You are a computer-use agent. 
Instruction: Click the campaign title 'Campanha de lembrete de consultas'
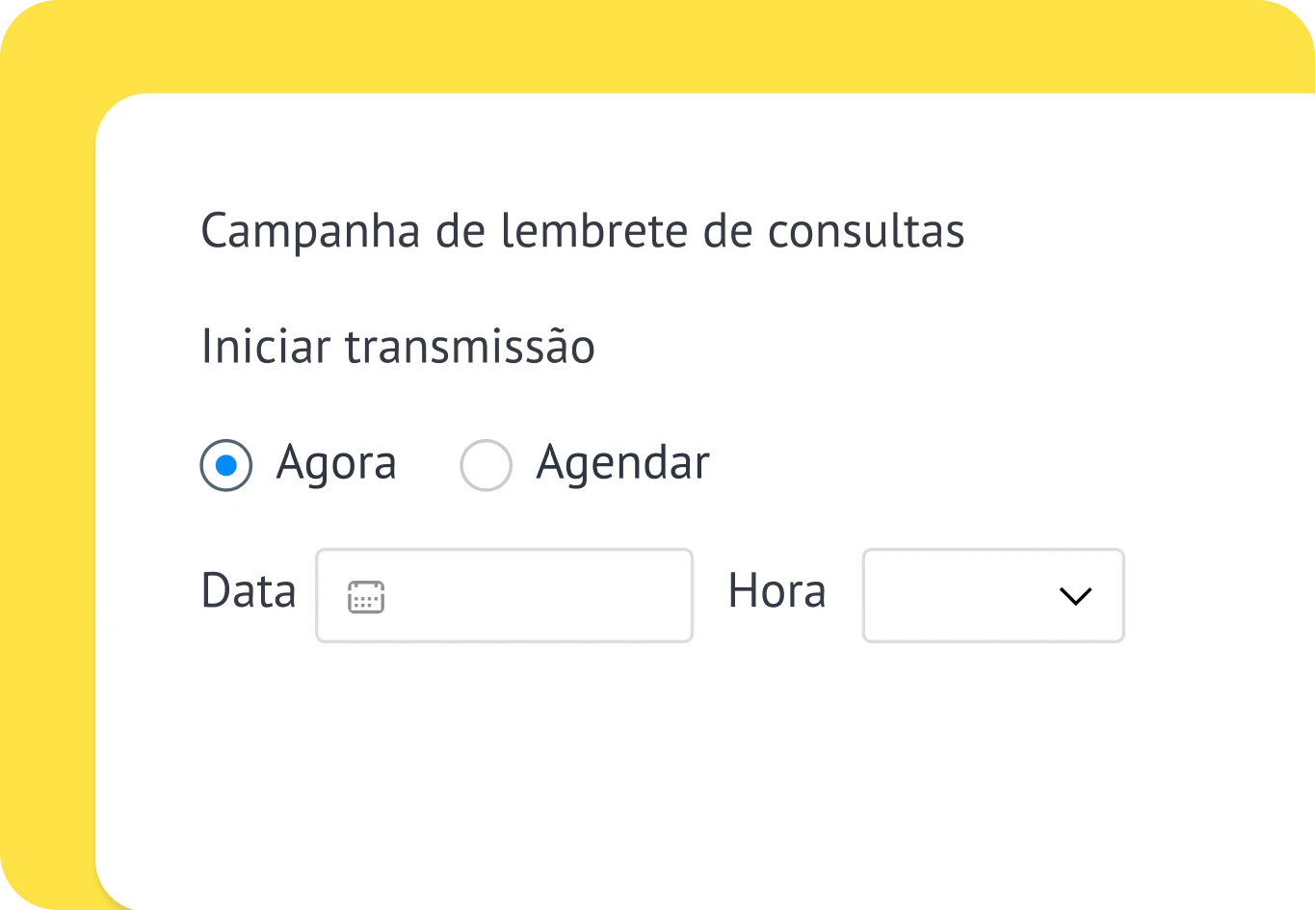582,232
